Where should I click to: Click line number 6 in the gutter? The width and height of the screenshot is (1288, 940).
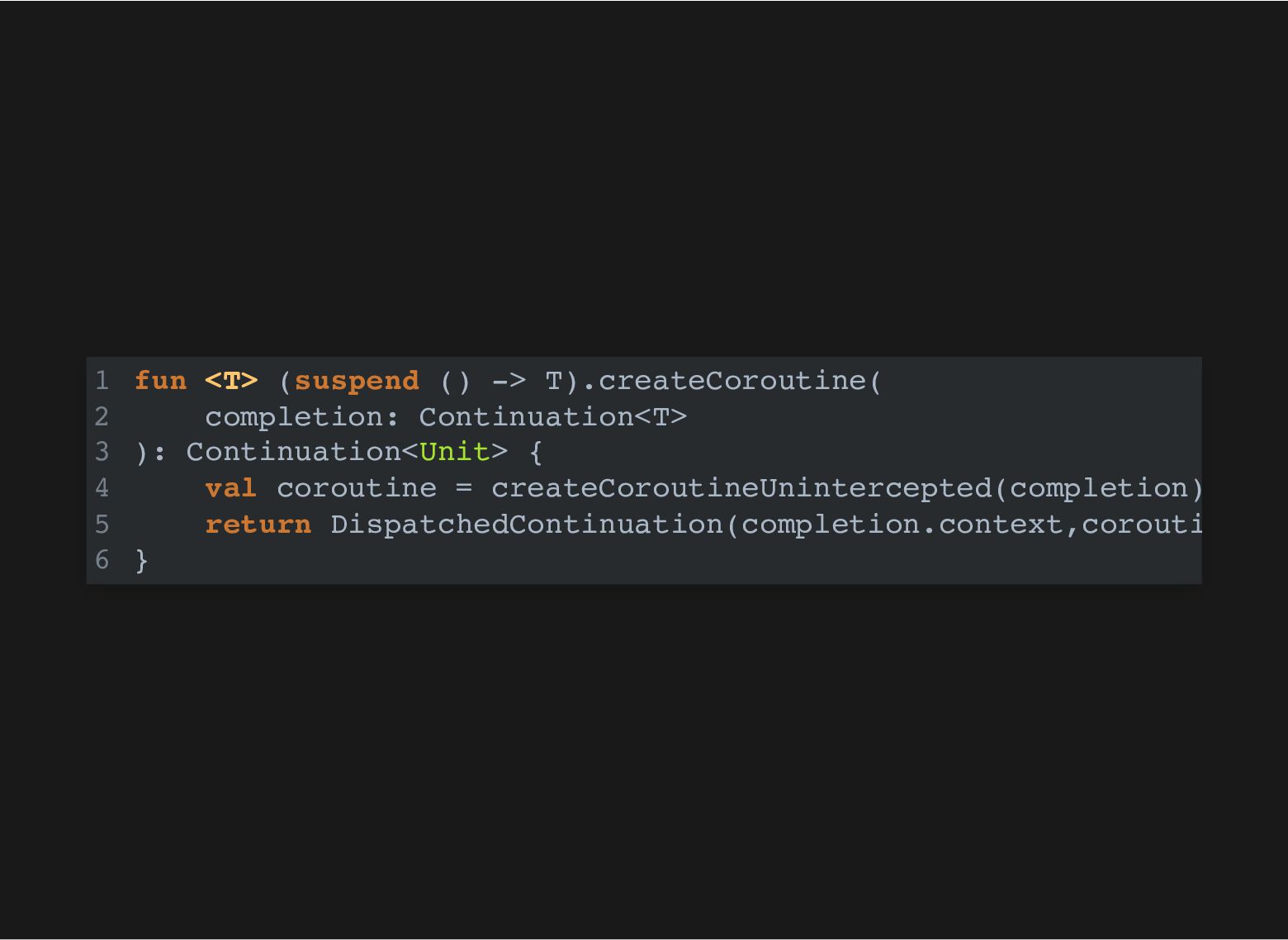tap(102, 561)
